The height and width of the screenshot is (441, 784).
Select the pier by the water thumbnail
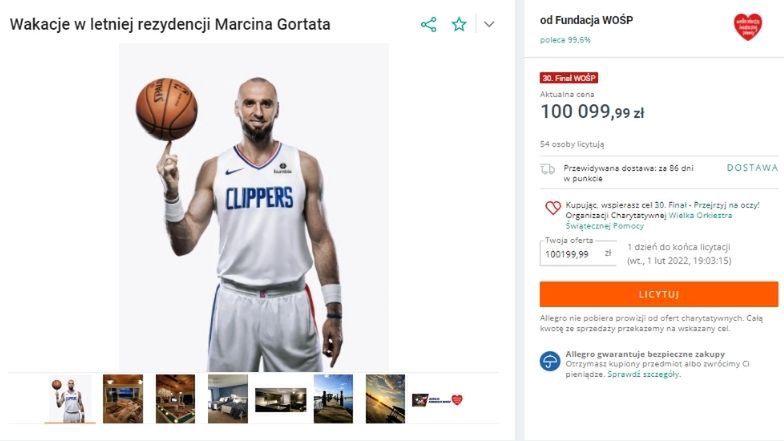pos(333,398)
